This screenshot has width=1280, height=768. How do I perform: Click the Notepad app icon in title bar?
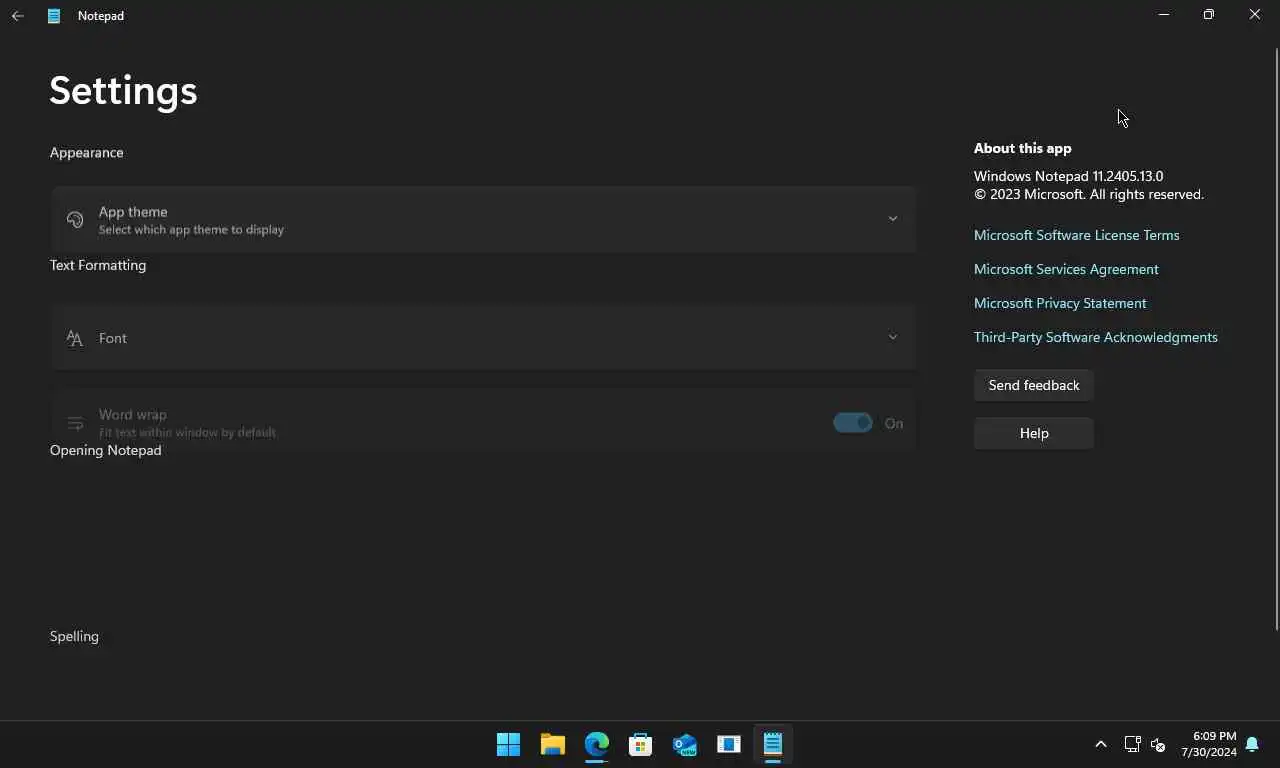tap(54, 16)
